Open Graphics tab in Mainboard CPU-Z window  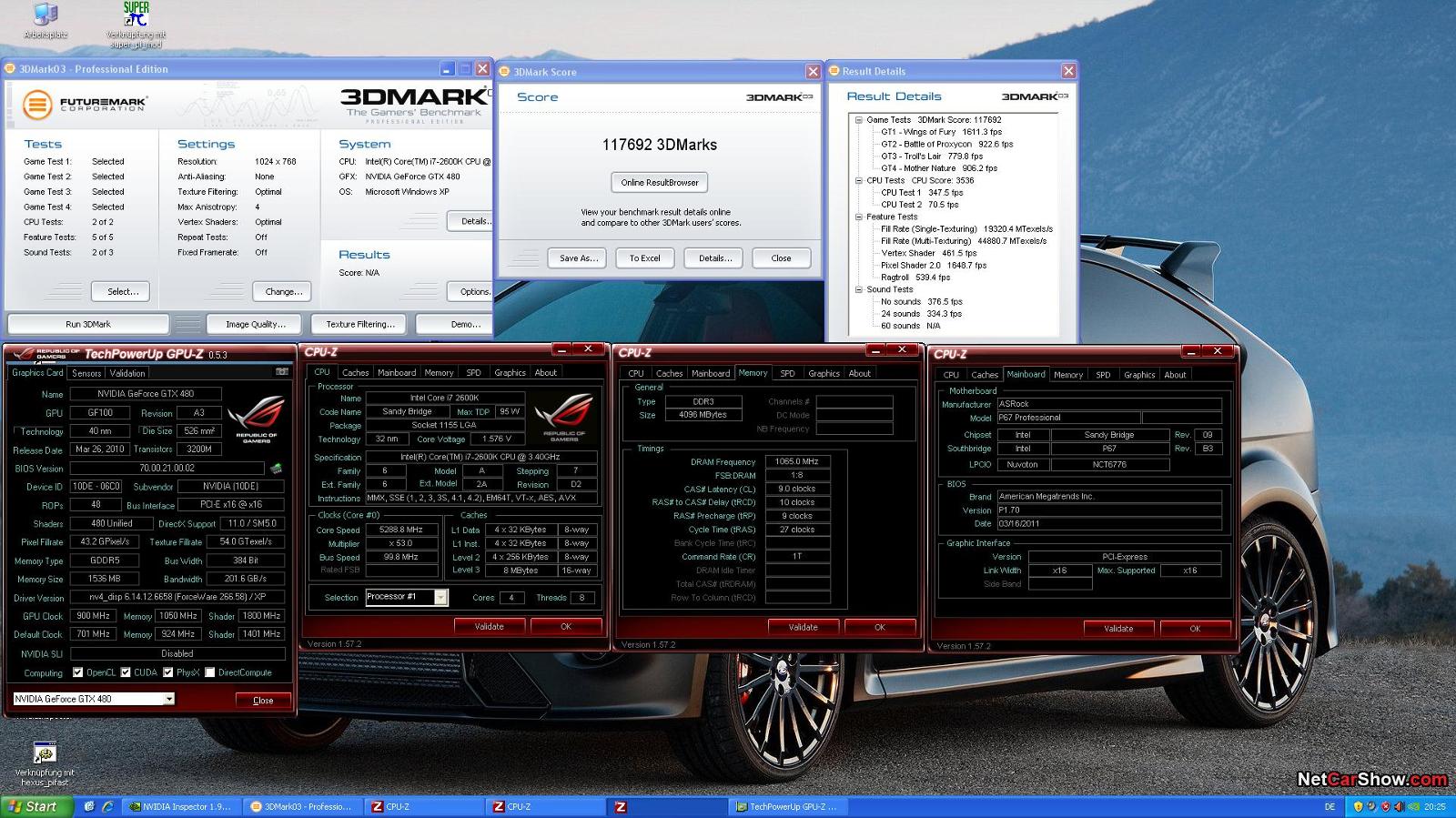1139,375
